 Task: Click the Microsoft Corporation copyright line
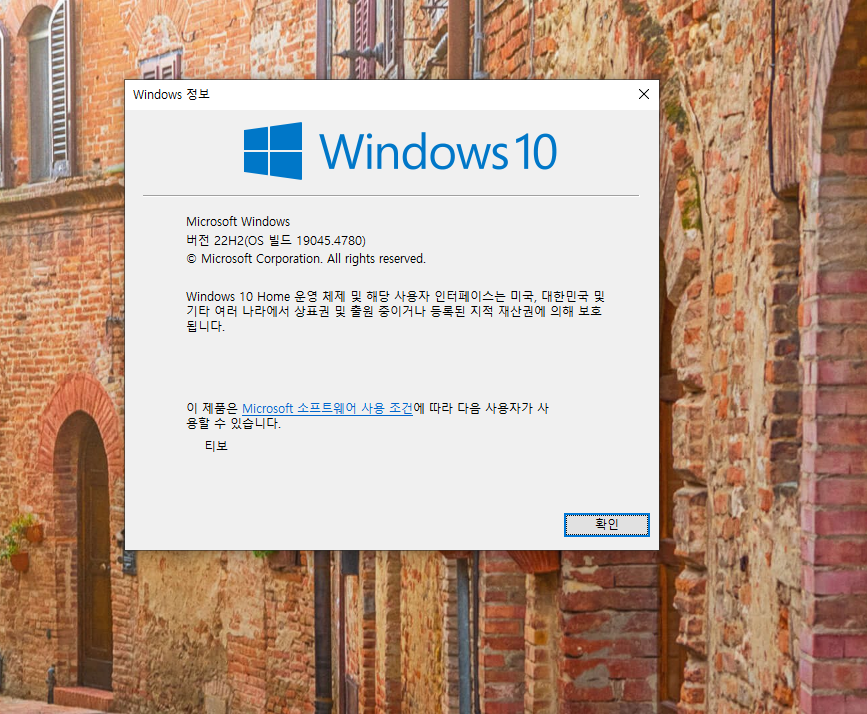[x=306, y=259]
